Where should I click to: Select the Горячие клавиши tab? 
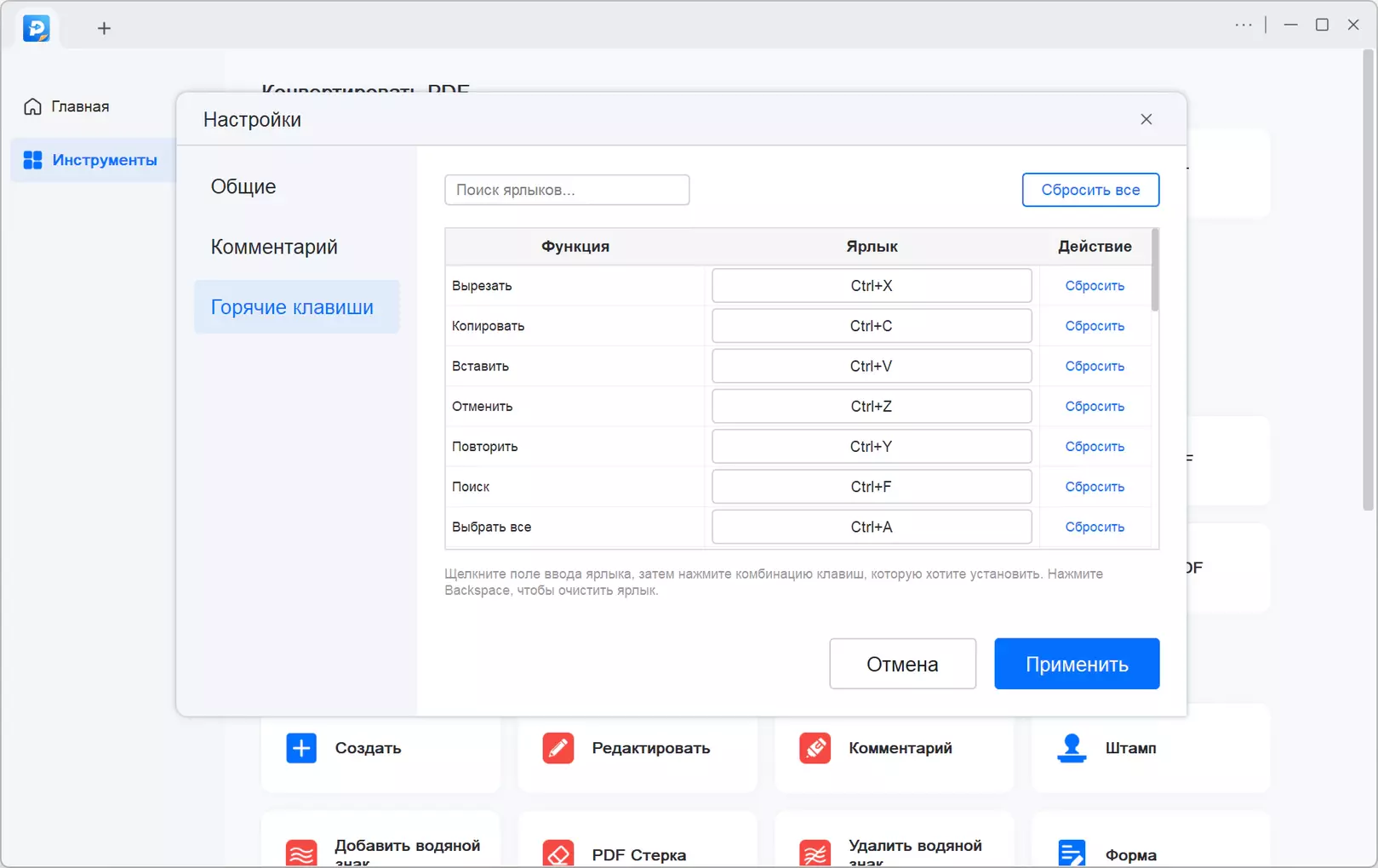pos(296,306)
